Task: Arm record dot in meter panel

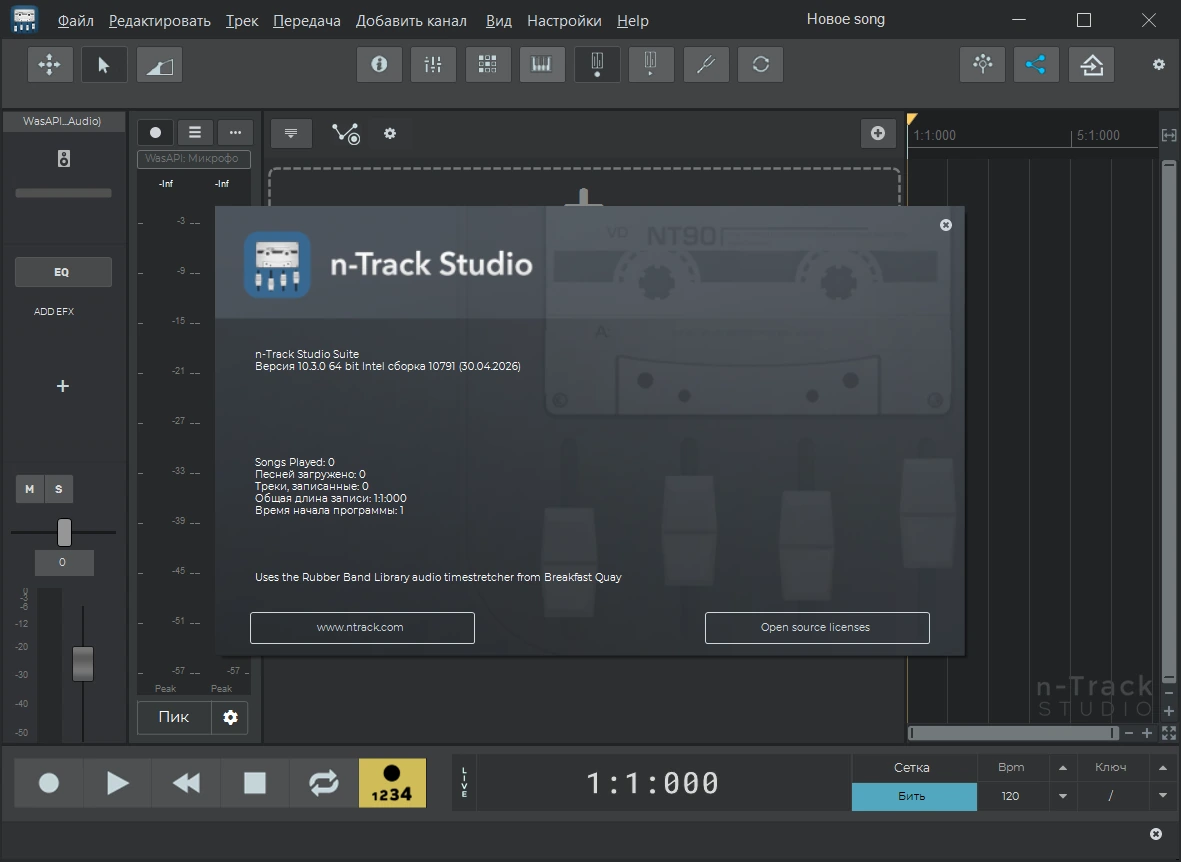Action: (155, 133)
